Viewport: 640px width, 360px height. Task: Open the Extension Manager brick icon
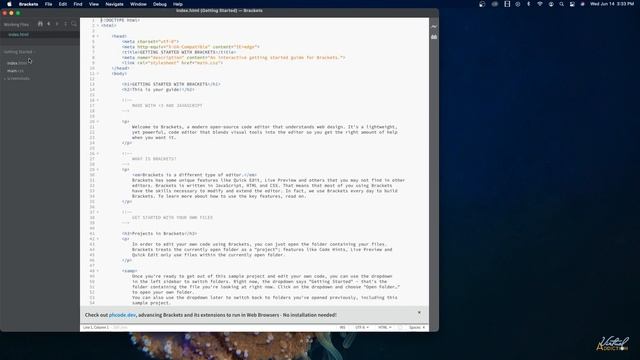point(434,37)
